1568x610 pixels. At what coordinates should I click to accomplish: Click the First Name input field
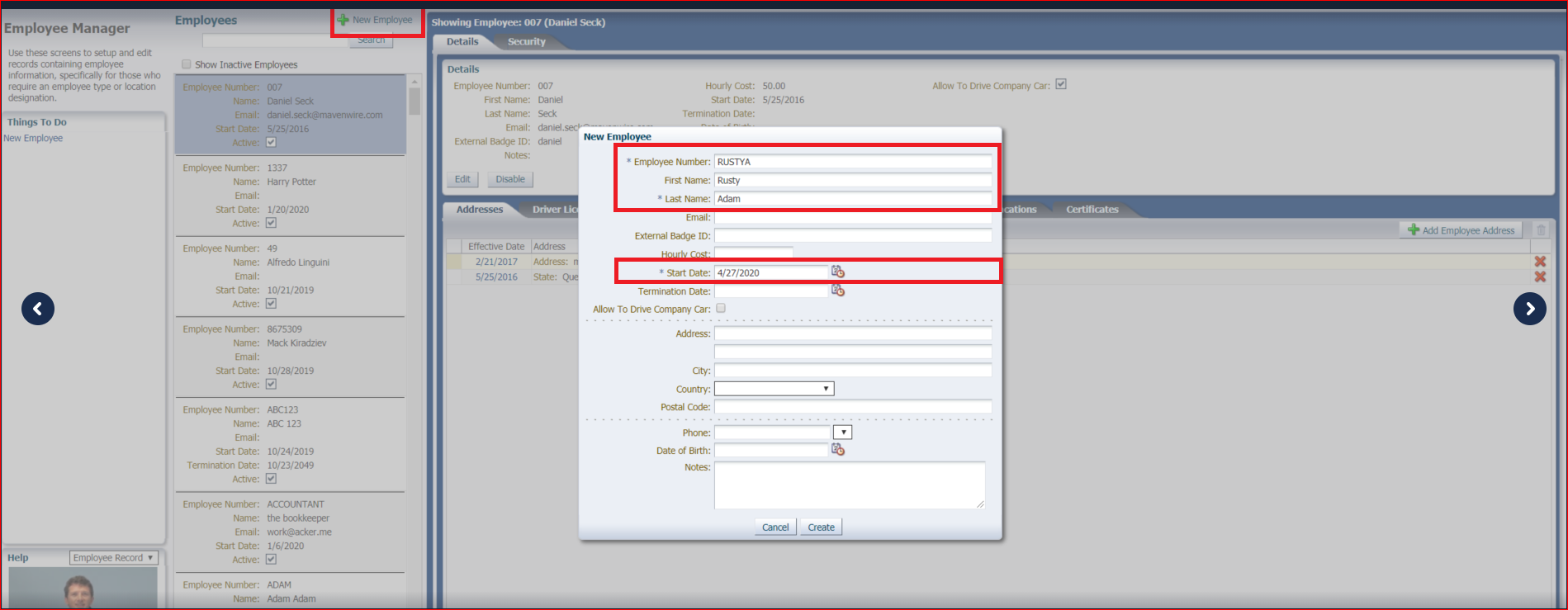click(x=853, y=180)
